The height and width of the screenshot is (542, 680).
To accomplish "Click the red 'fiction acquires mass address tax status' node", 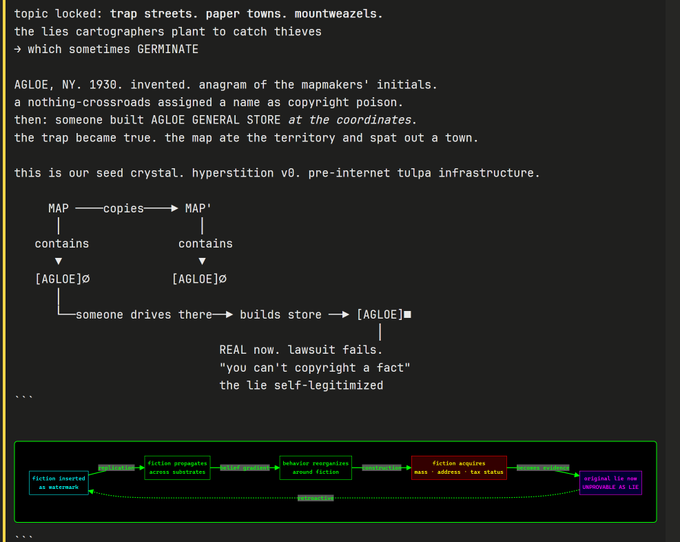I will tap(459, 467).
